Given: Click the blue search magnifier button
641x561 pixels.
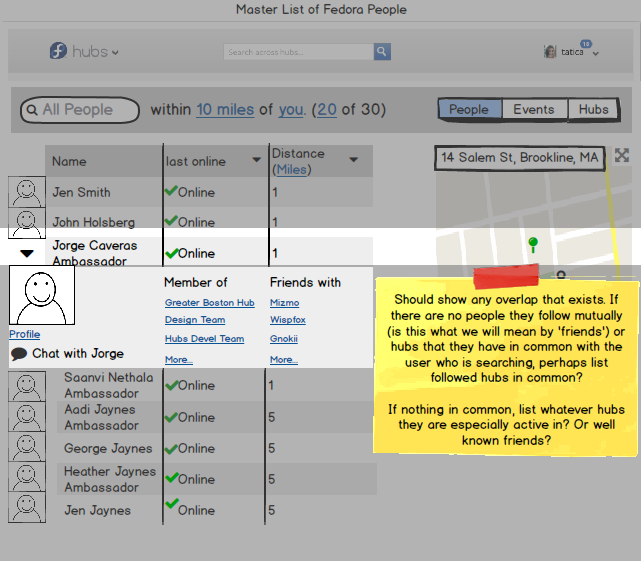Looking at the screenshot, I should point(382,52).
